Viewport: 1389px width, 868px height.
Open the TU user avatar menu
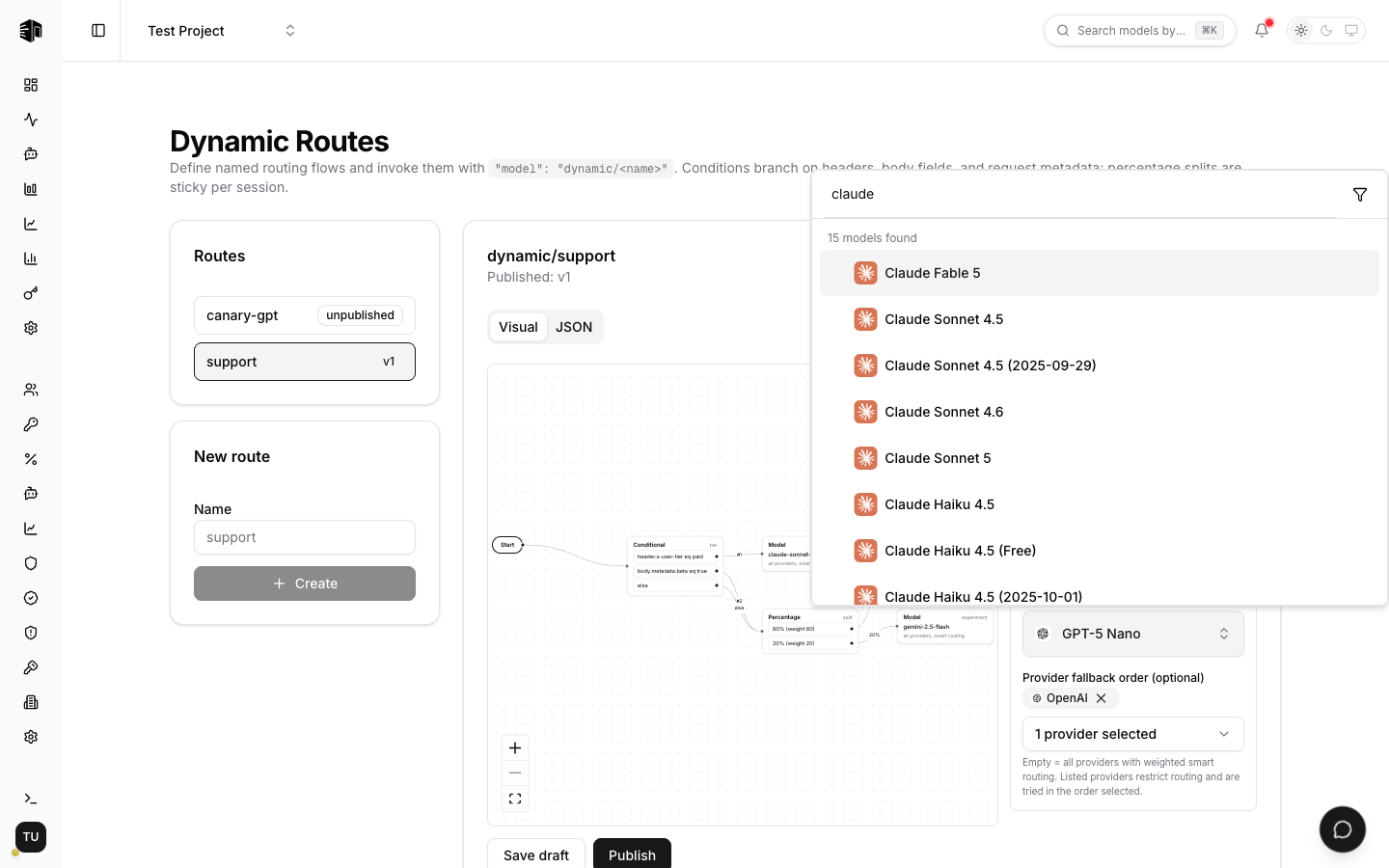[x=31, y=837]
